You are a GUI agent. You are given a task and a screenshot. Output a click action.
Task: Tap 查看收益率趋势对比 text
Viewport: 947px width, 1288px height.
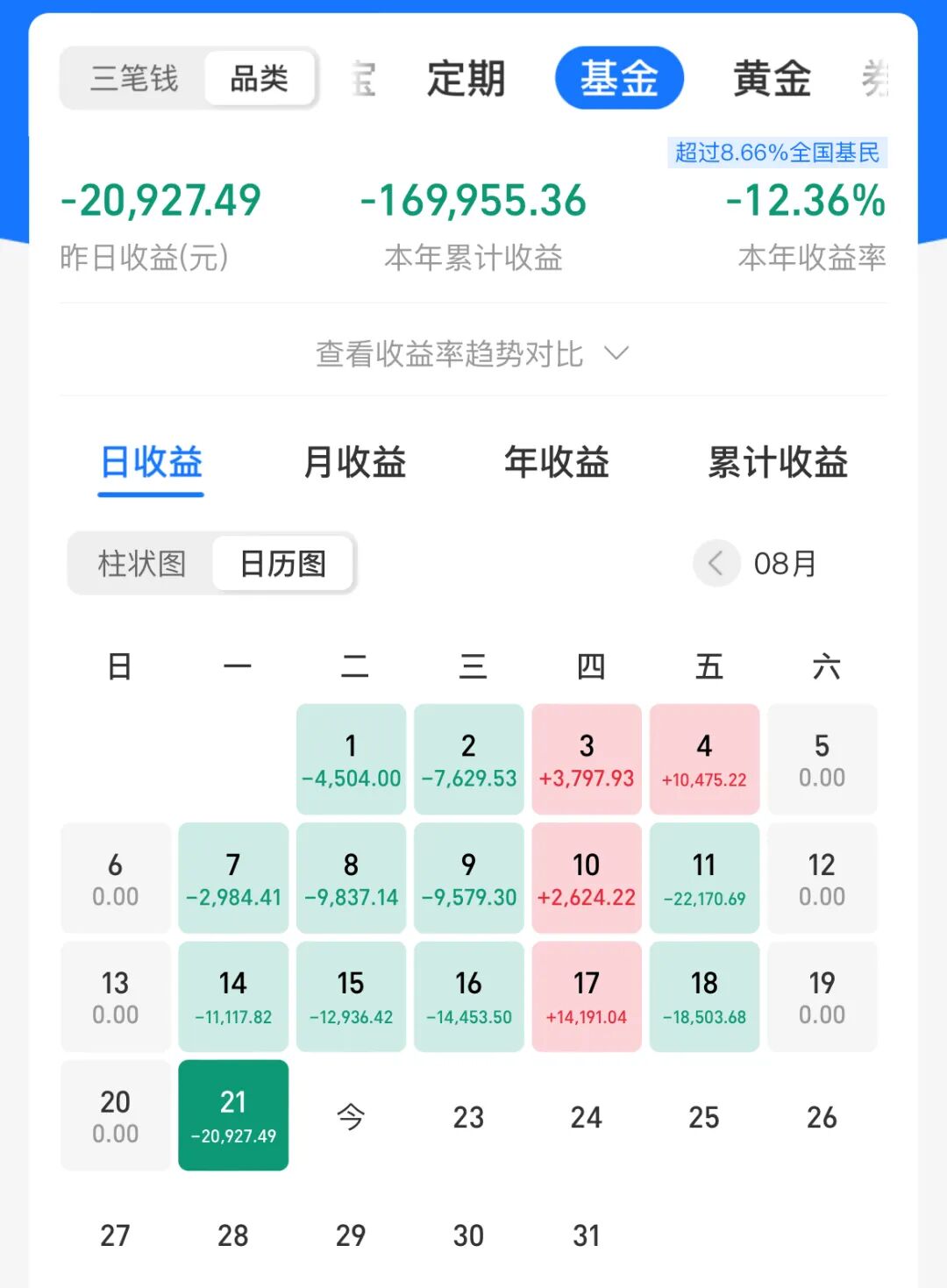tap(449, 353)
